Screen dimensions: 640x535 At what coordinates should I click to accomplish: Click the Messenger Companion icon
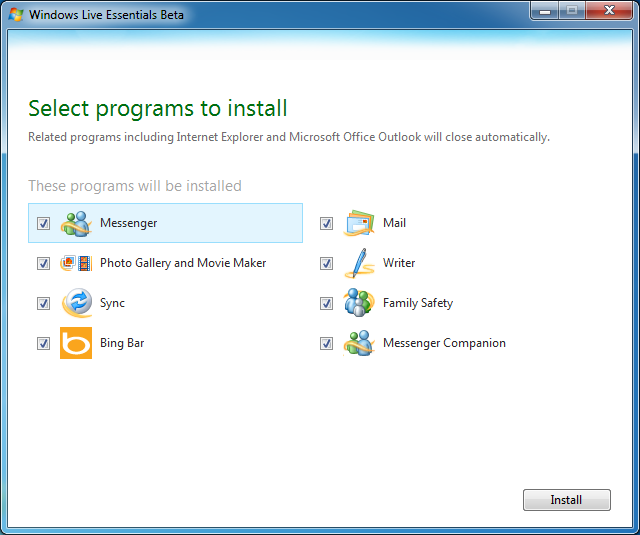pyautogui.click(x=359, y=343)
